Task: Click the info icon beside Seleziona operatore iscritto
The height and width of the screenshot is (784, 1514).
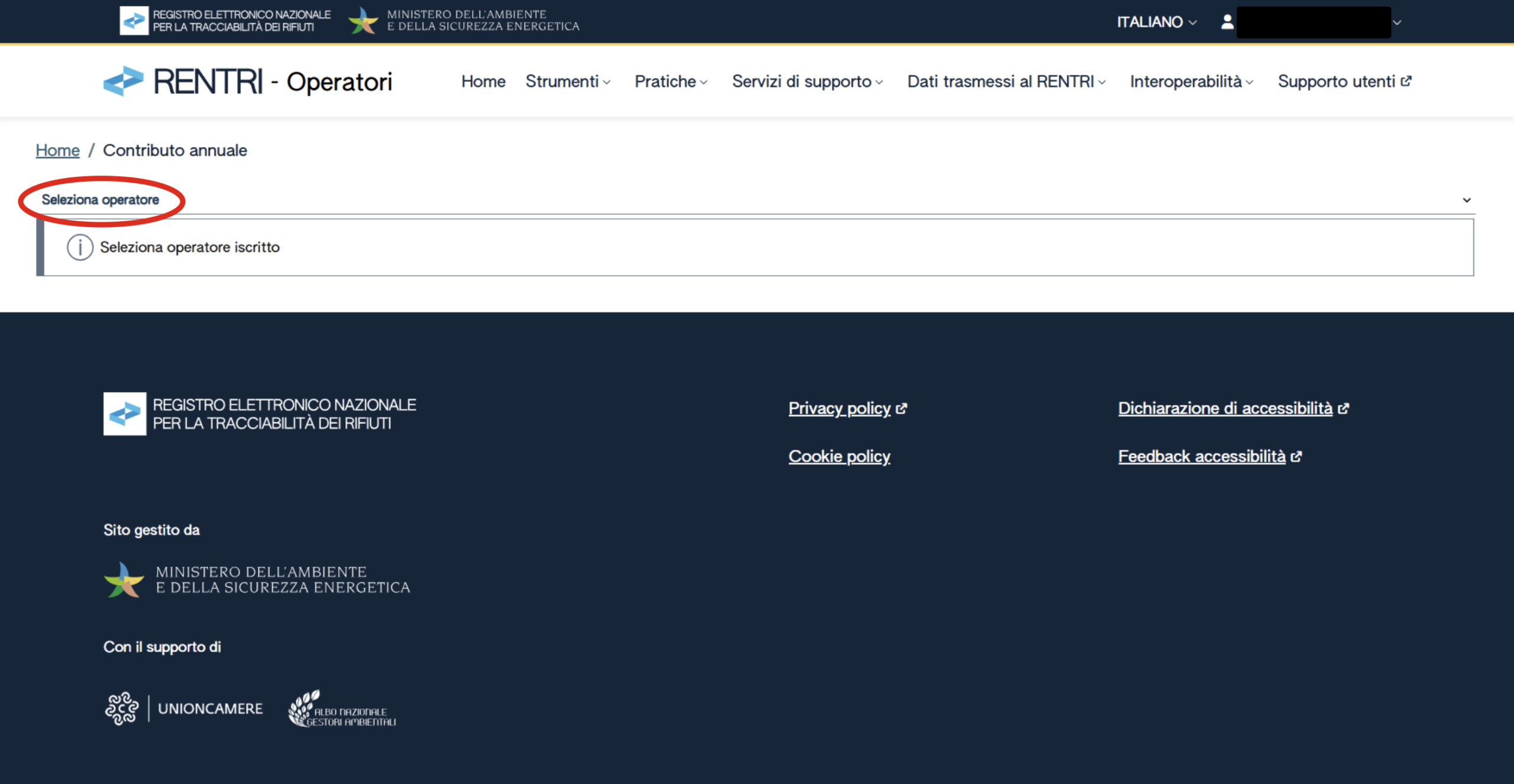Action: click(x=80, y=247)
